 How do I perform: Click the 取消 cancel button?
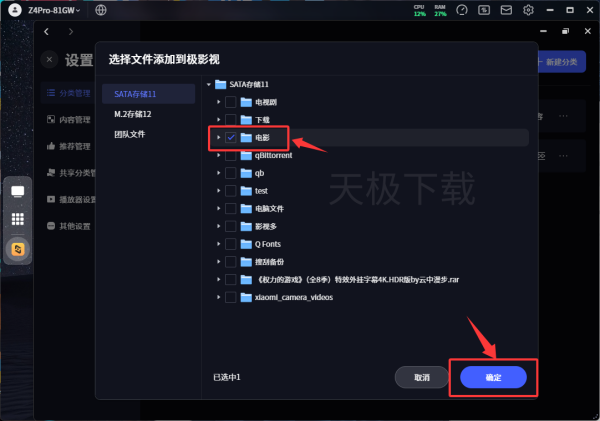[421, 377]
